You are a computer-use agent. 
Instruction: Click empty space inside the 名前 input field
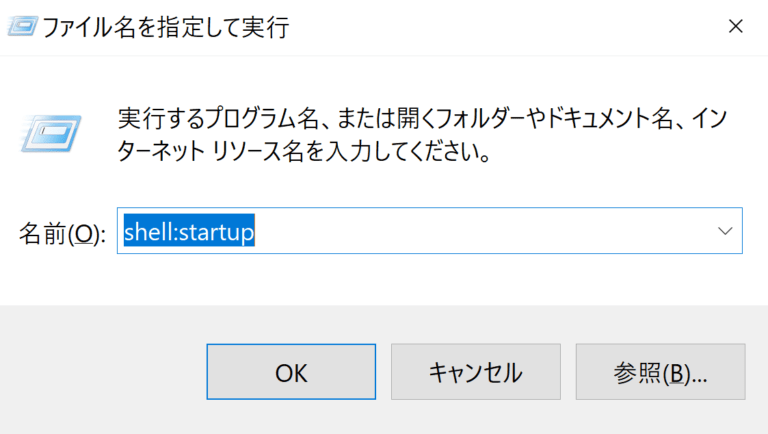click(x=480, y=232)
